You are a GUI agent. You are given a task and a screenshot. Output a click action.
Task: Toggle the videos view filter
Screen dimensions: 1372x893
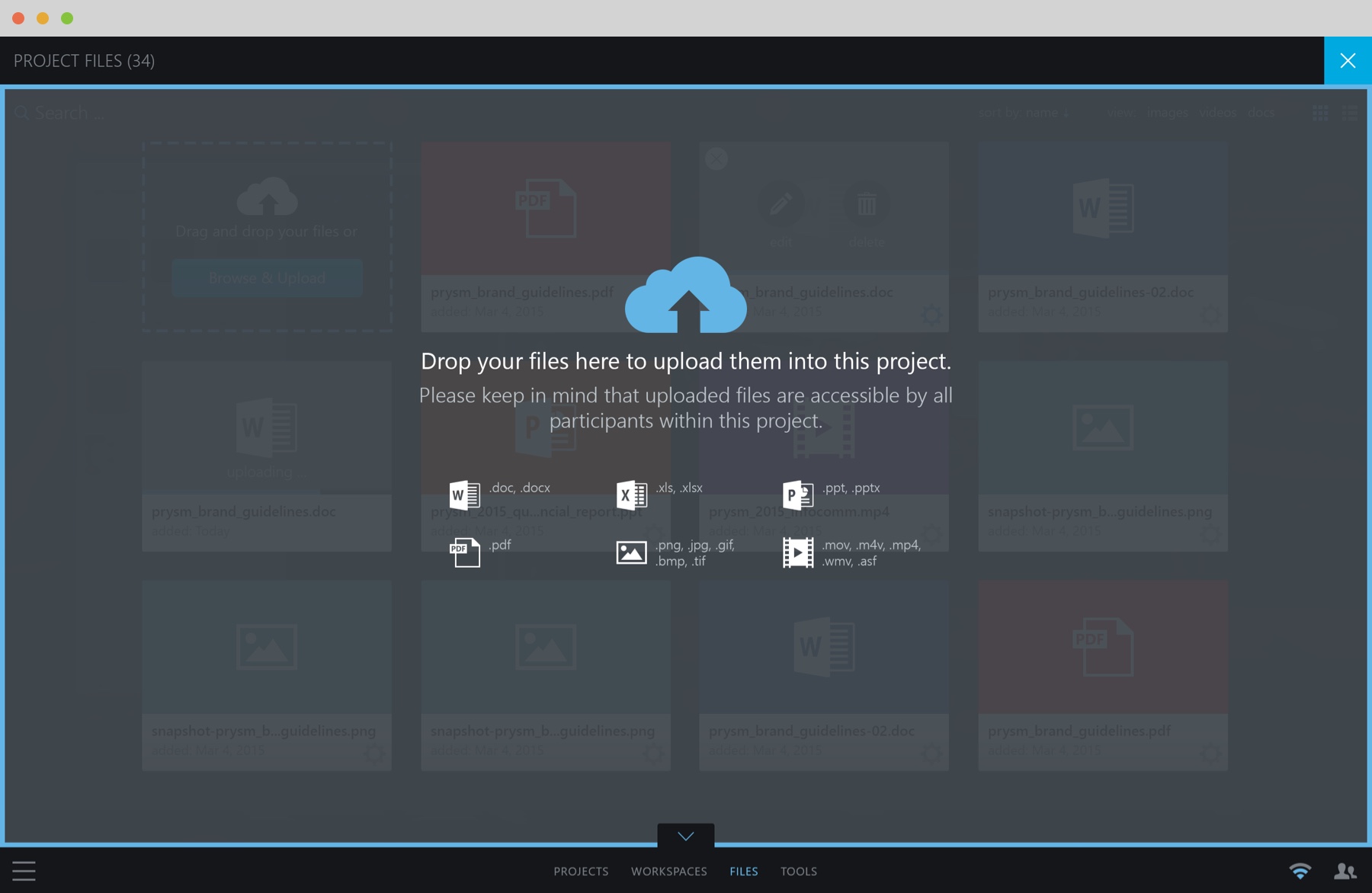(x=1217, y=112)
